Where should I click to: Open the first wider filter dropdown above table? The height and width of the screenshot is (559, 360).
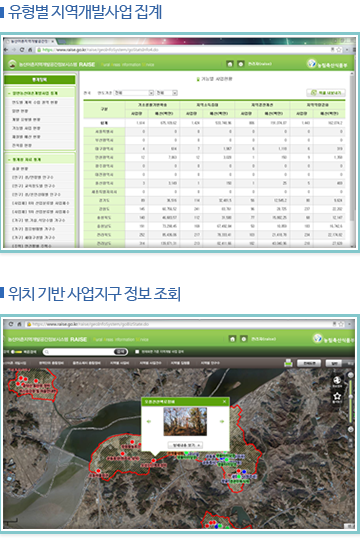click(134, 93)
